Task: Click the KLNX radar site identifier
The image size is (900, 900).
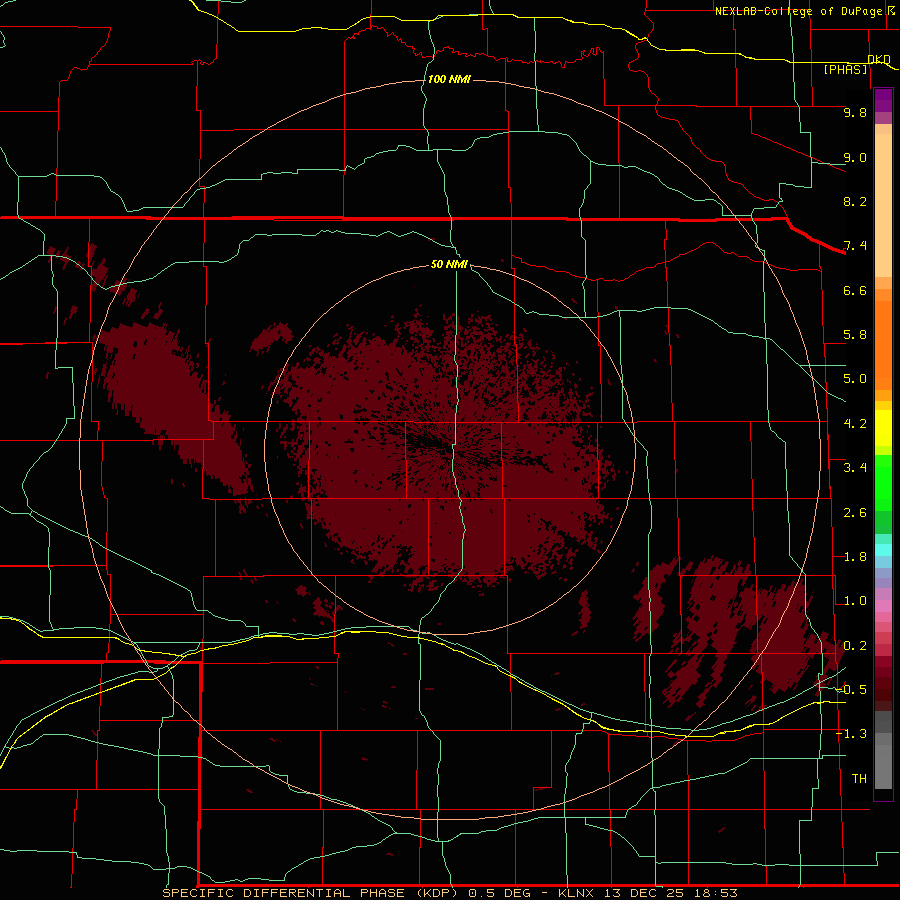Action: click(x=577, y=893)
